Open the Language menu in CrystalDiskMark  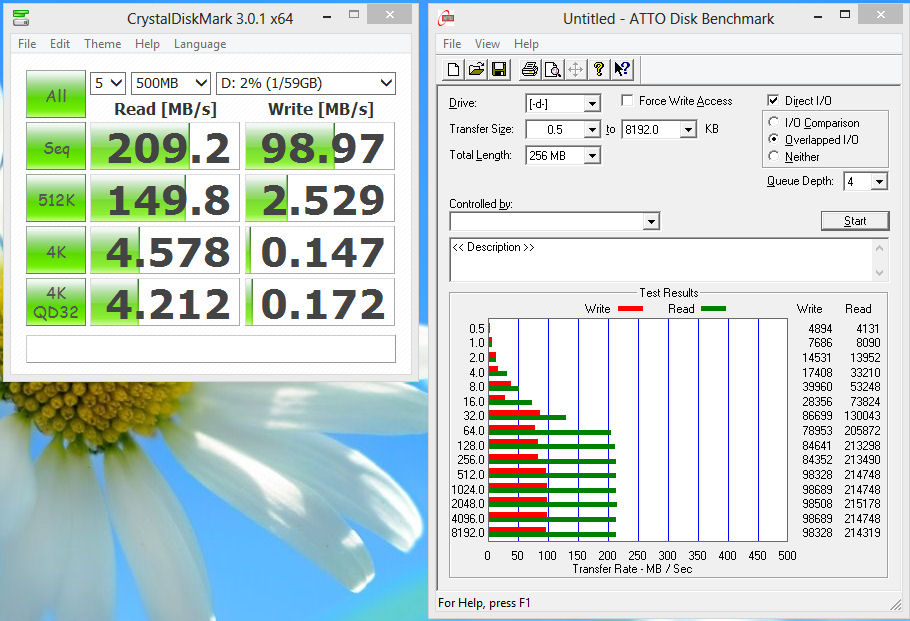(x=200, y=44)
